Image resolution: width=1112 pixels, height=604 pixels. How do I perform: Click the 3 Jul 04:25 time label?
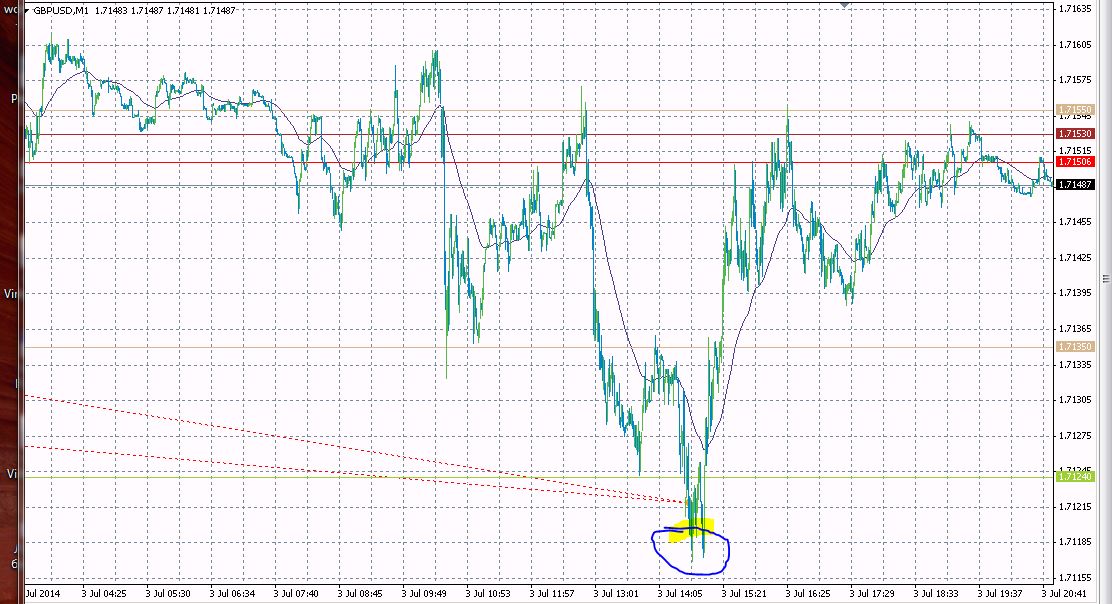click(104, 593)
